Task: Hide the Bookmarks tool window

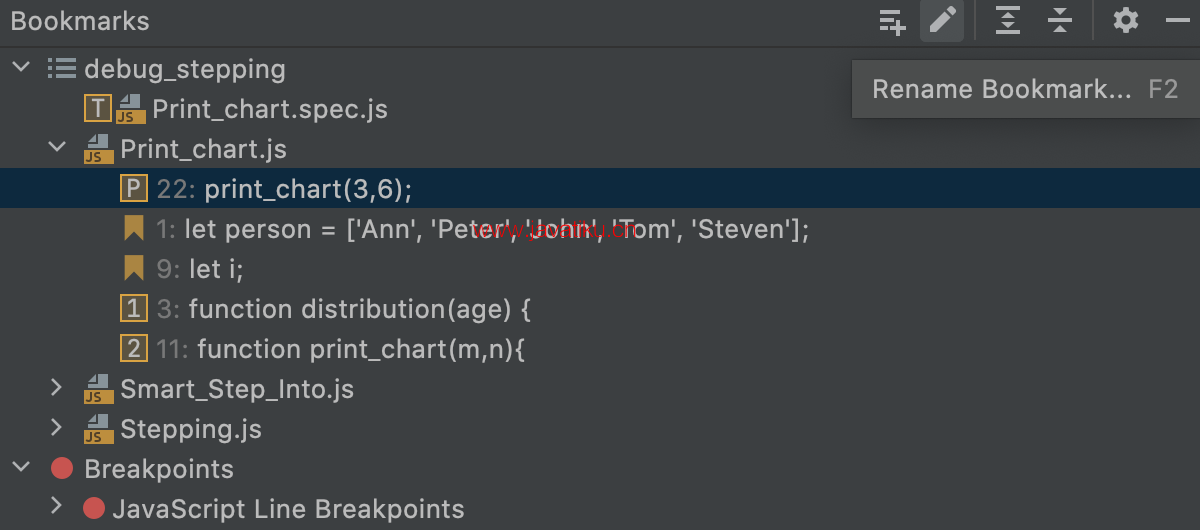Action: tap(1177, 21)
